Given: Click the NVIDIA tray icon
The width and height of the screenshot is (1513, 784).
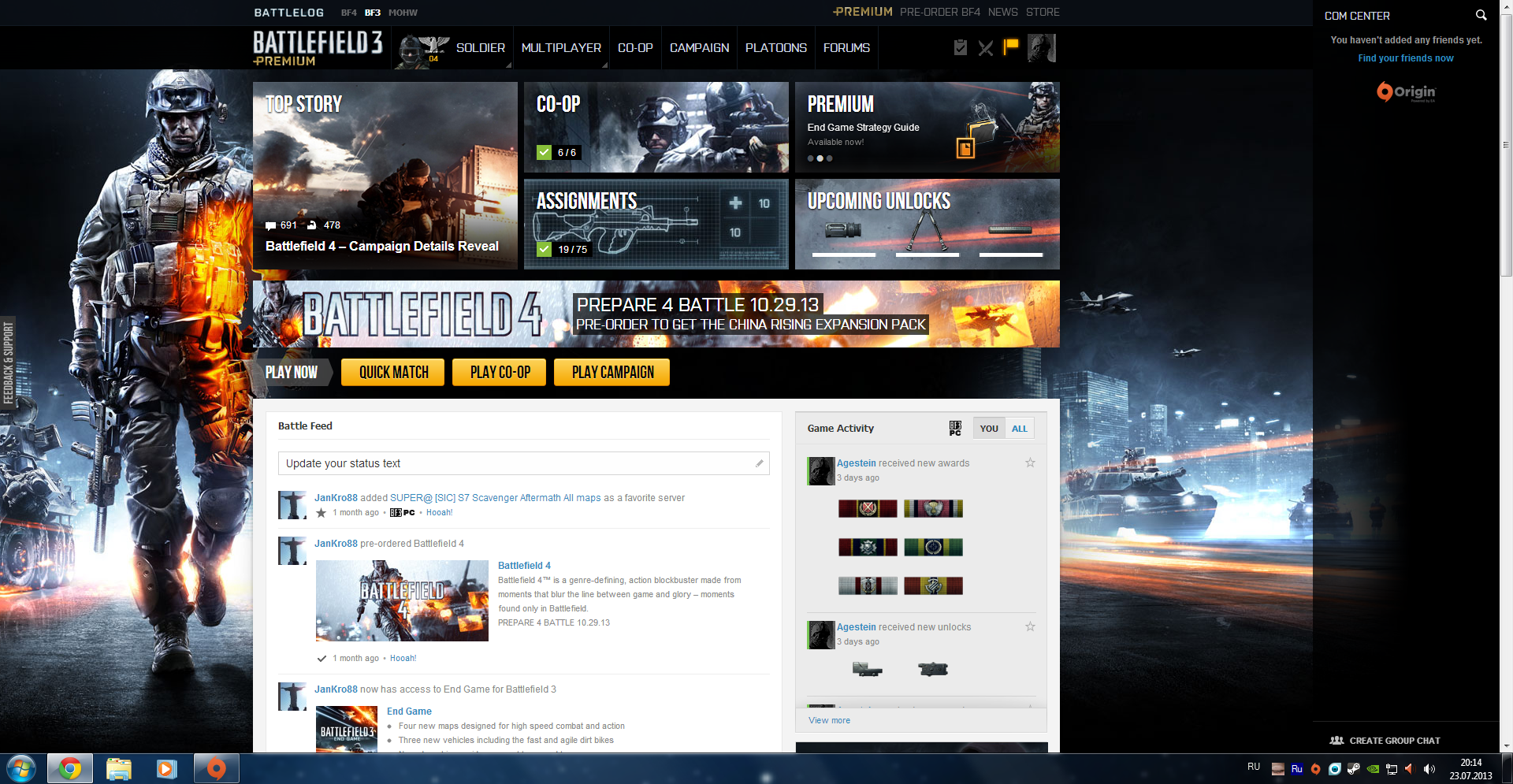Looking at the screenshot, I should pos(1372,769).
